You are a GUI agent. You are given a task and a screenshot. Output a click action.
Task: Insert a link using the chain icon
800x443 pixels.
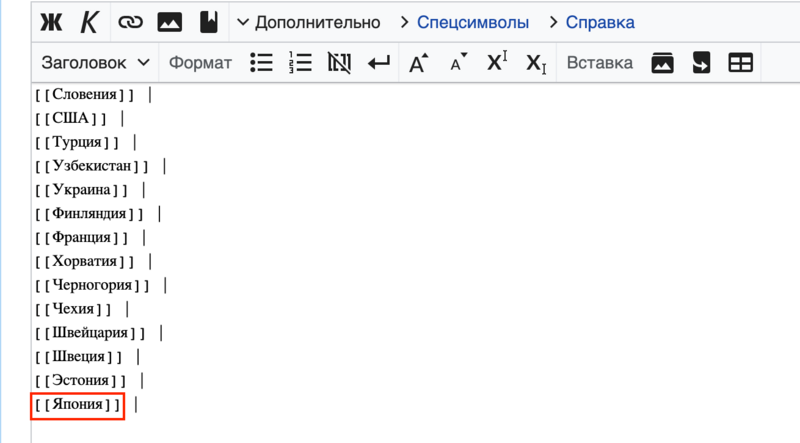pyautogui.click(x=130, y=22)
